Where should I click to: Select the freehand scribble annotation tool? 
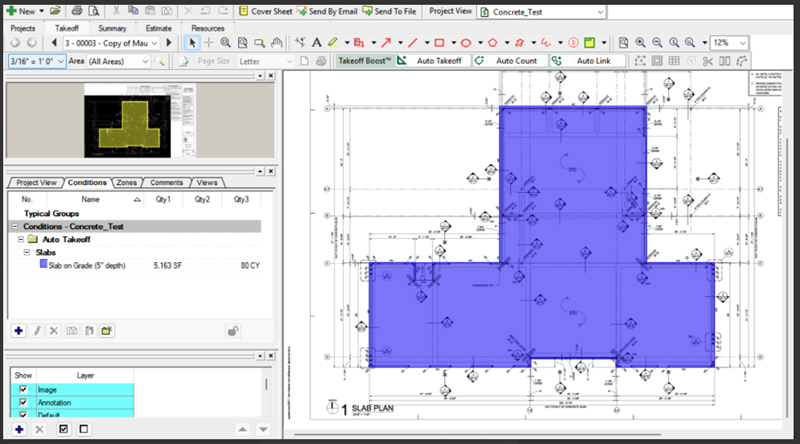[x=545, y=43]
